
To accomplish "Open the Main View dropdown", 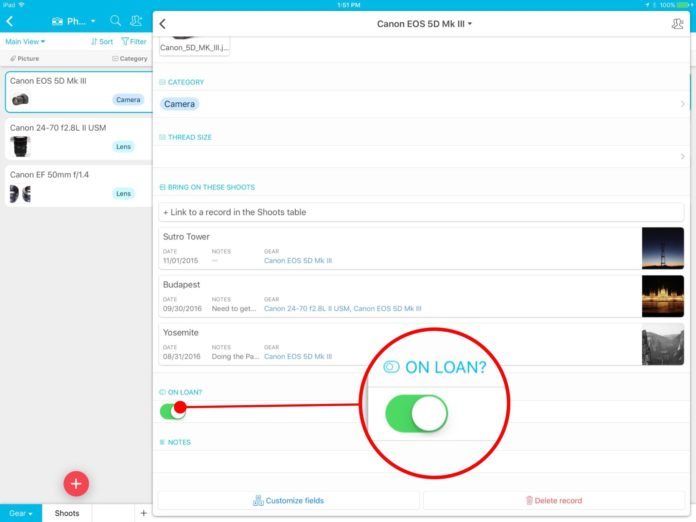I will point(25,41).
